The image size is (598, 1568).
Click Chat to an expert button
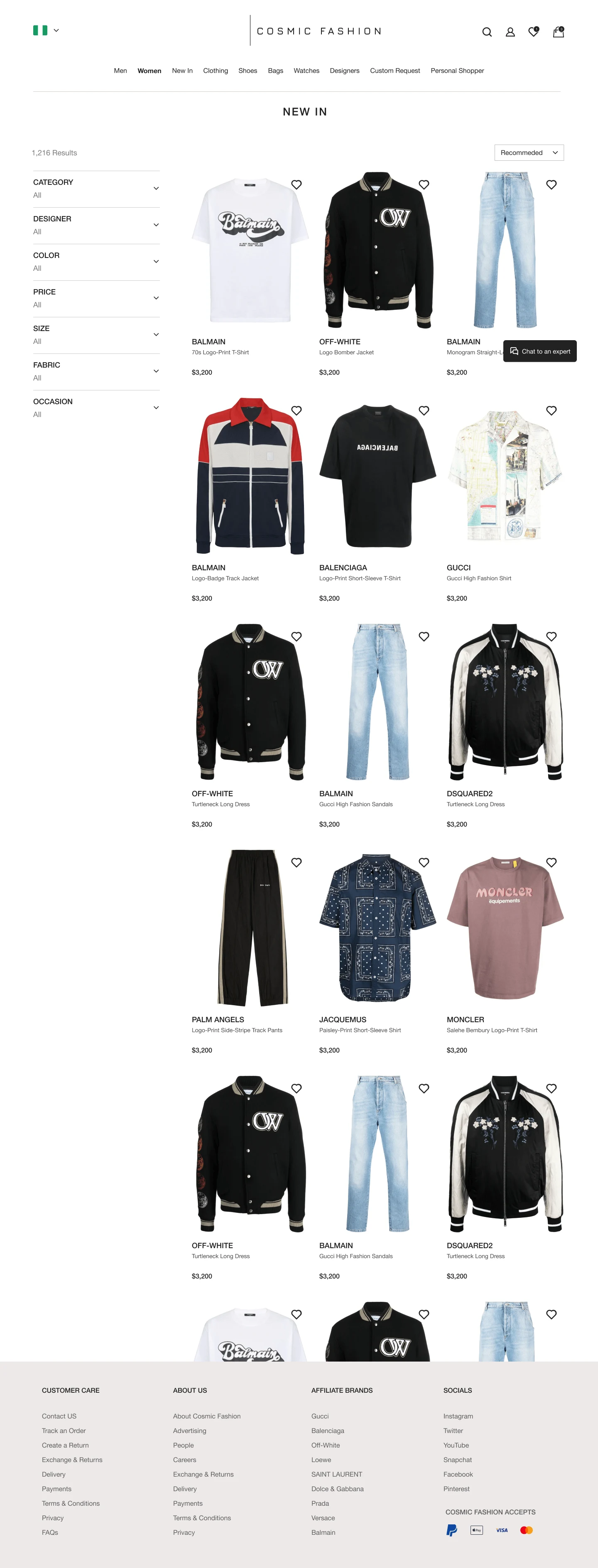coord(539,351)
